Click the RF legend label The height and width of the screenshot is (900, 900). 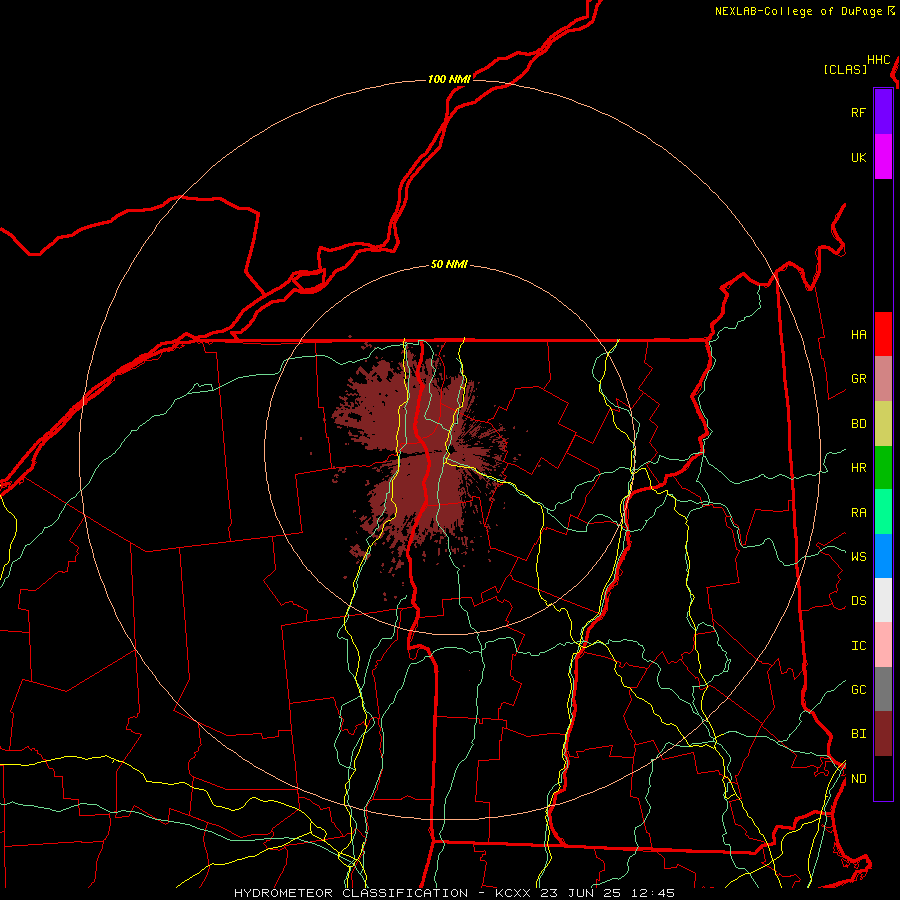(x=858, y=112)
